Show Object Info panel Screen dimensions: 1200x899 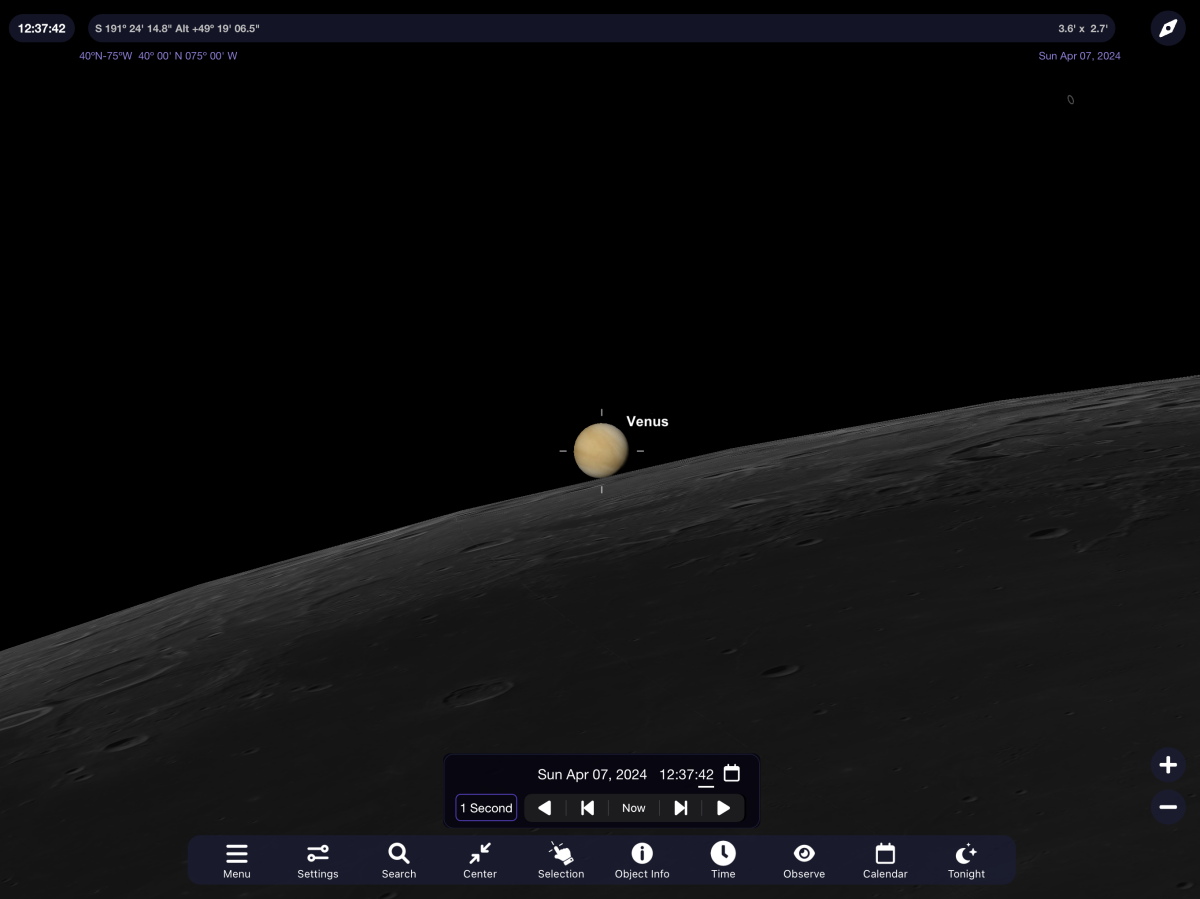[642, 860]
